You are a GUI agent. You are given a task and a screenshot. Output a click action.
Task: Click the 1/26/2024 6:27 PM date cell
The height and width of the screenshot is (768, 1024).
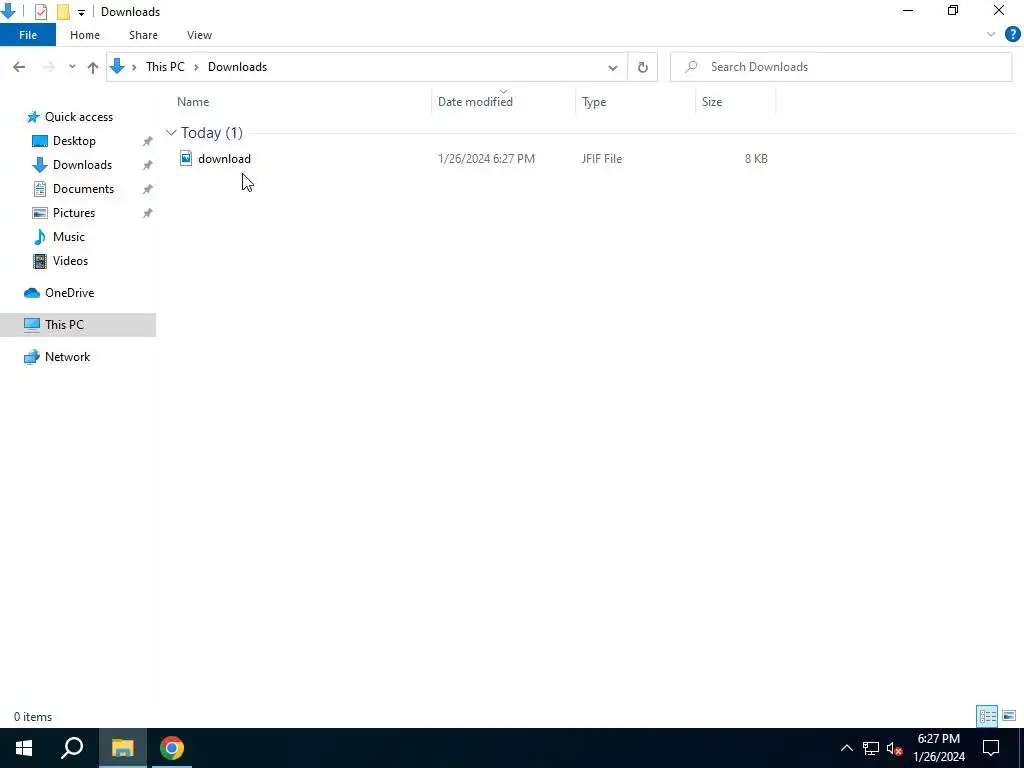click(x=487, y=159)
